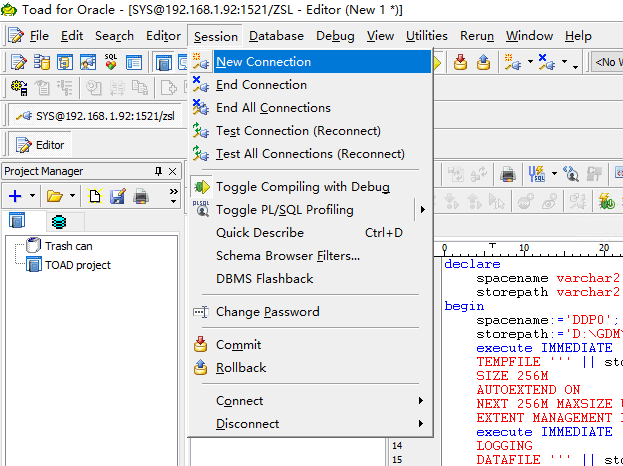
Task: Open the Database menu
Action: [x=276, y=36]
